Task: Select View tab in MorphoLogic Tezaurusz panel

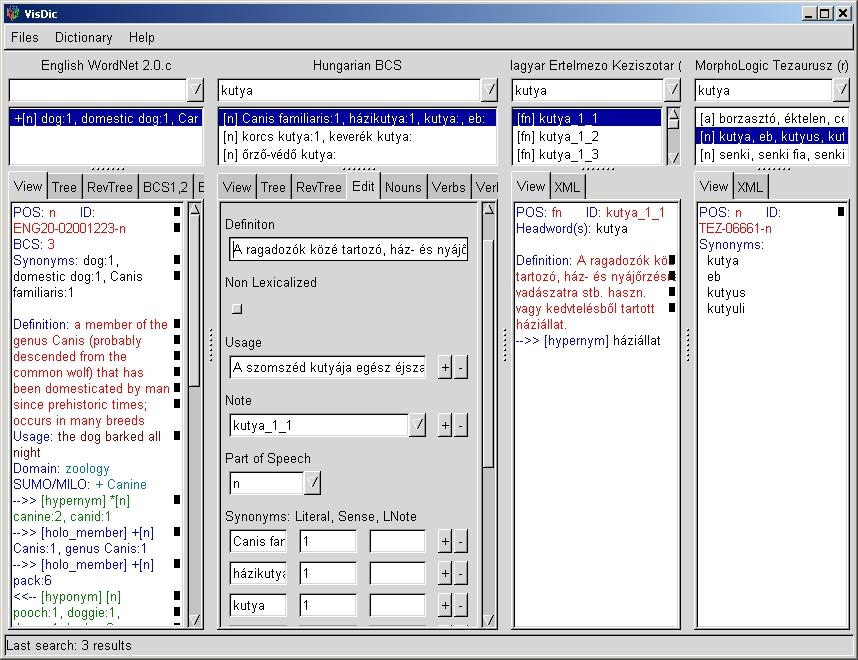Action: (714, 187)
